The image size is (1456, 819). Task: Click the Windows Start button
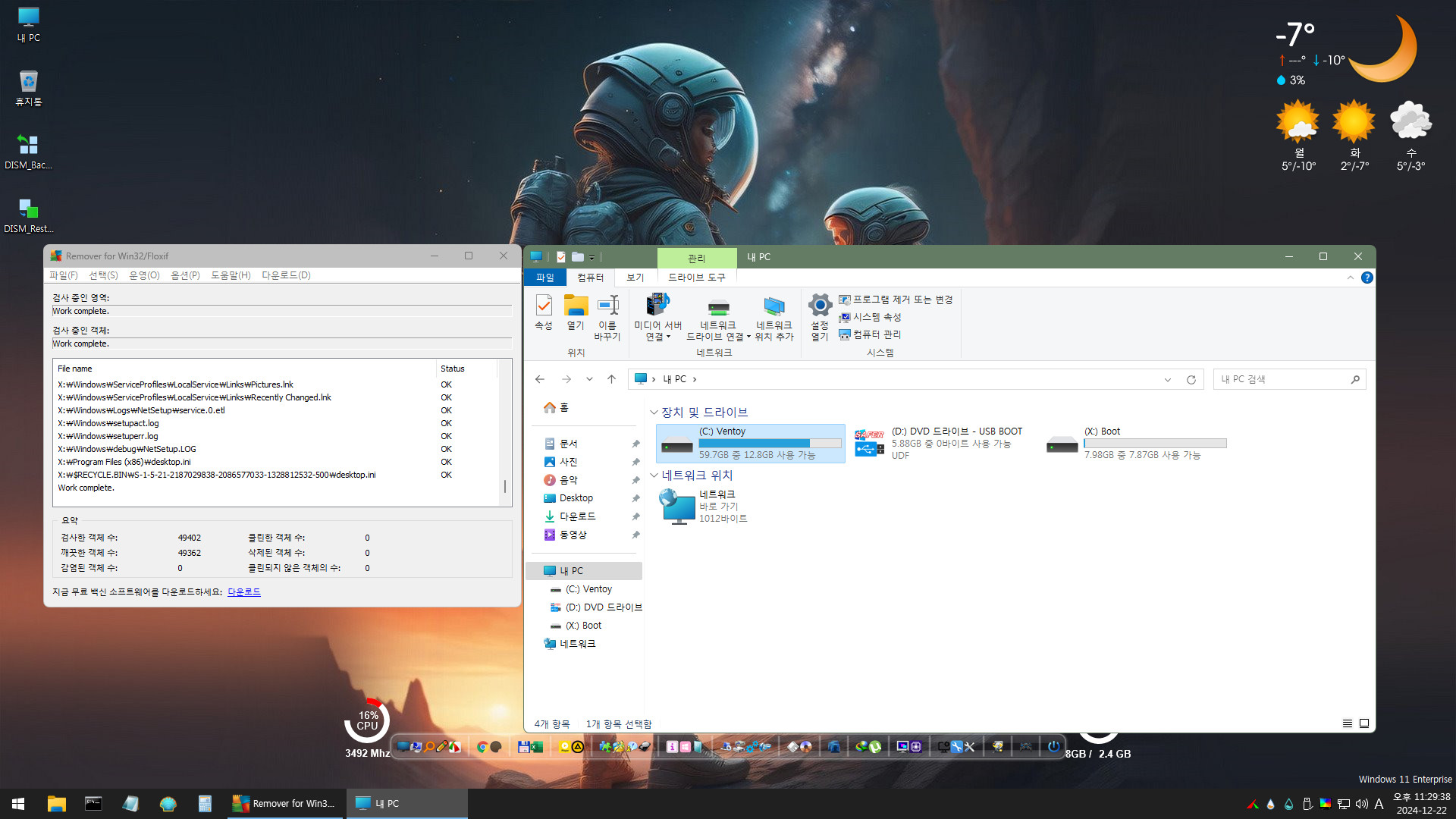(18, 804)
